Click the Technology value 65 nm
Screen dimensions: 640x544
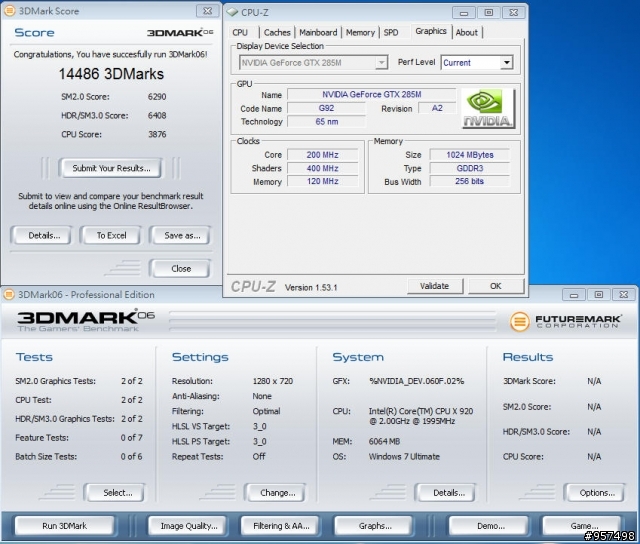[x=326, y=122]
